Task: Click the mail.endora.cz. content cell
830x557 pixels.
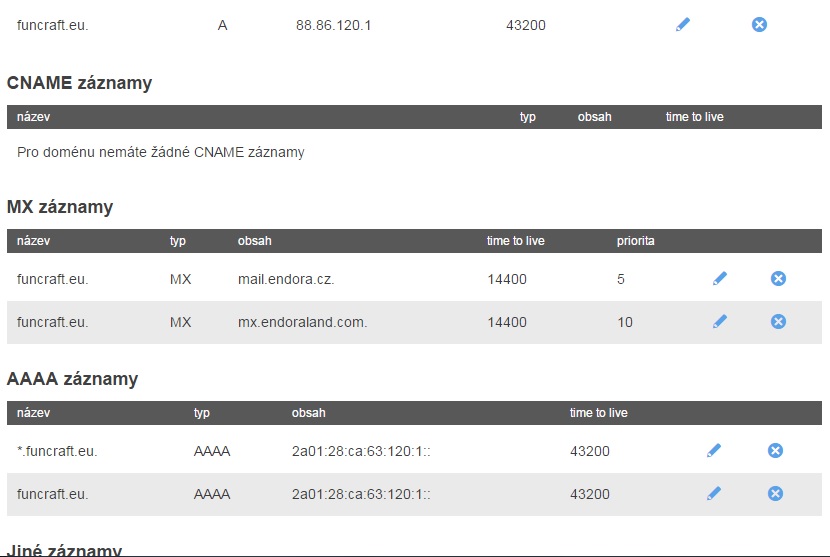Action: point(286,280)
